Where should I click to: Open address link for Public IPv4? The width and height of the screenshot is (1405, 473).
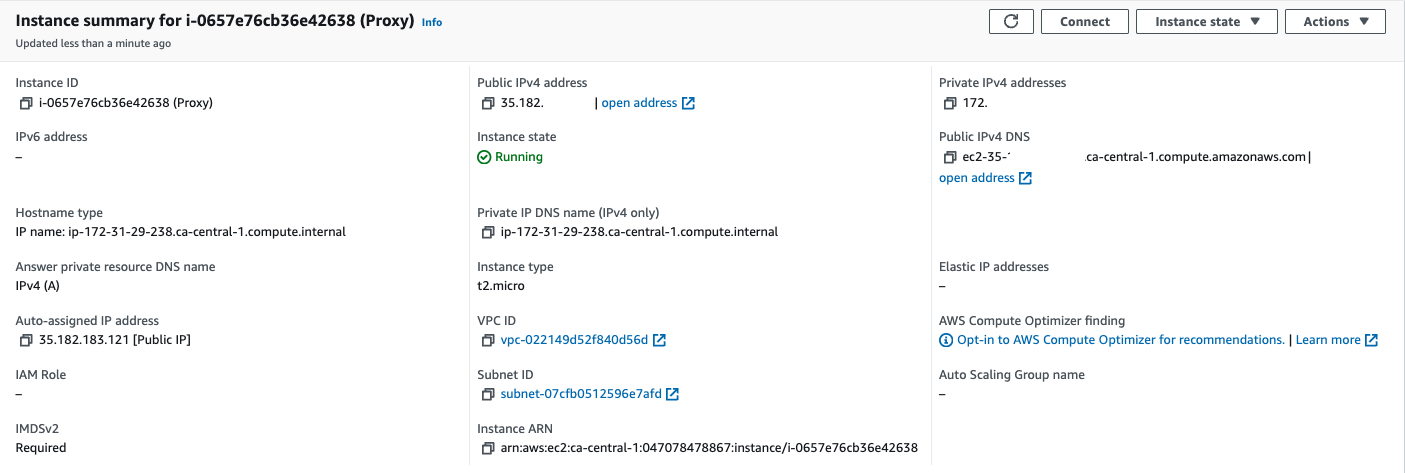[639, 103]
